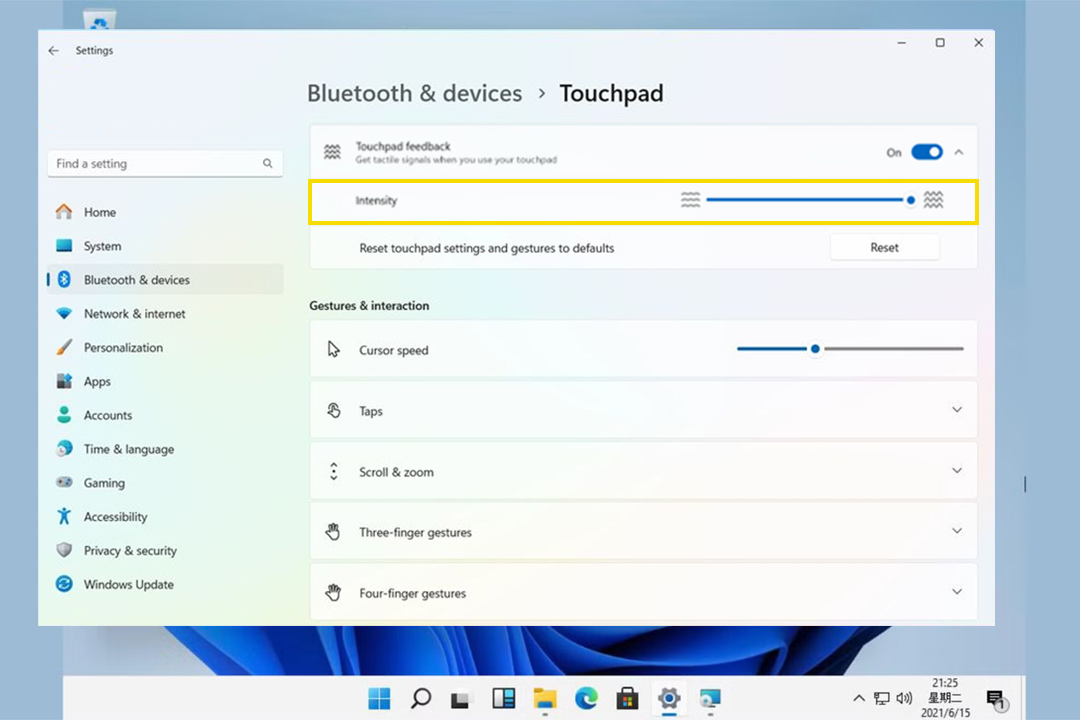Click the Accessibility figure icon
The height and width of the screenshot is (720, 1080).
point(64,517)
